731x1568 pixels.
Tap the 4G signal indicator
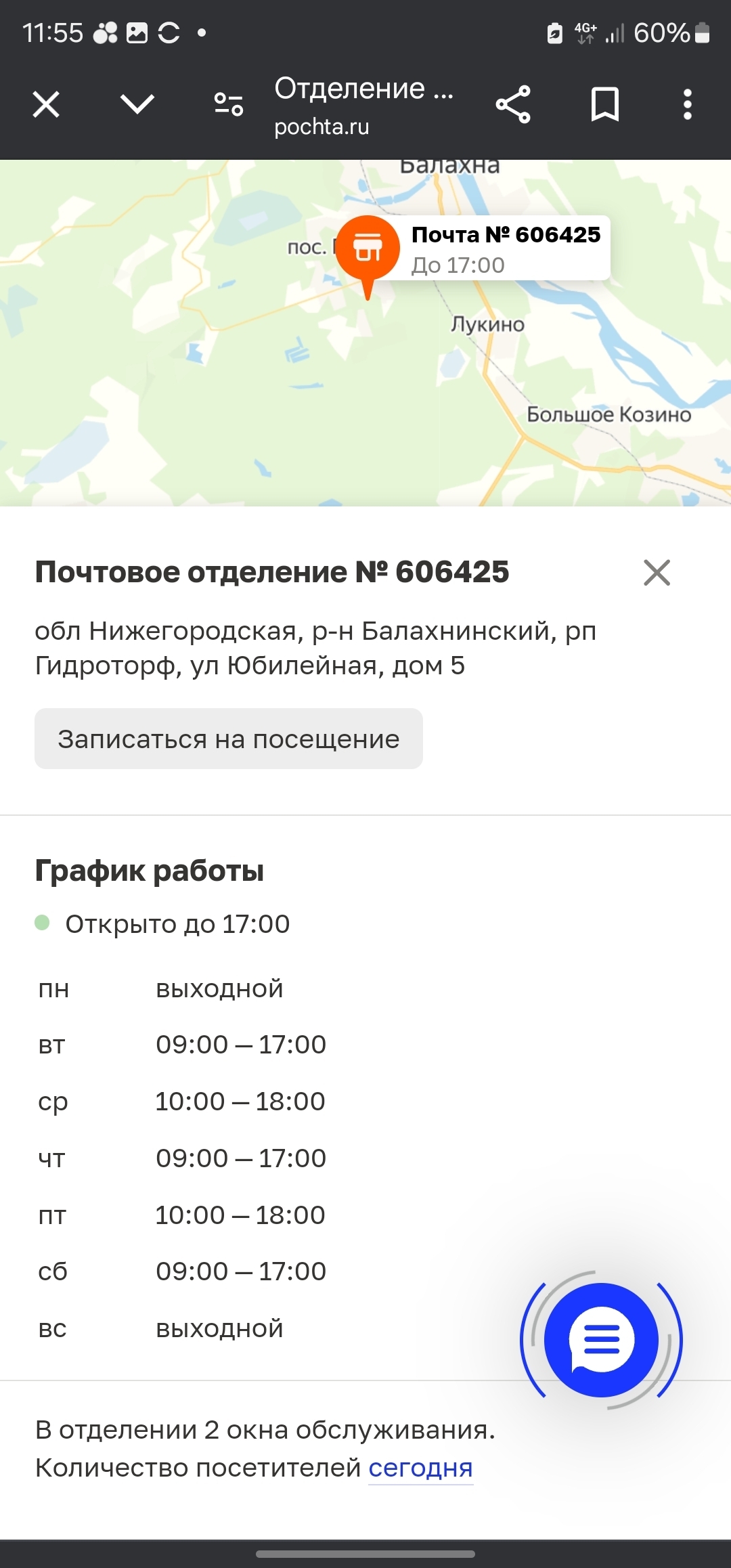coord(585,32)
